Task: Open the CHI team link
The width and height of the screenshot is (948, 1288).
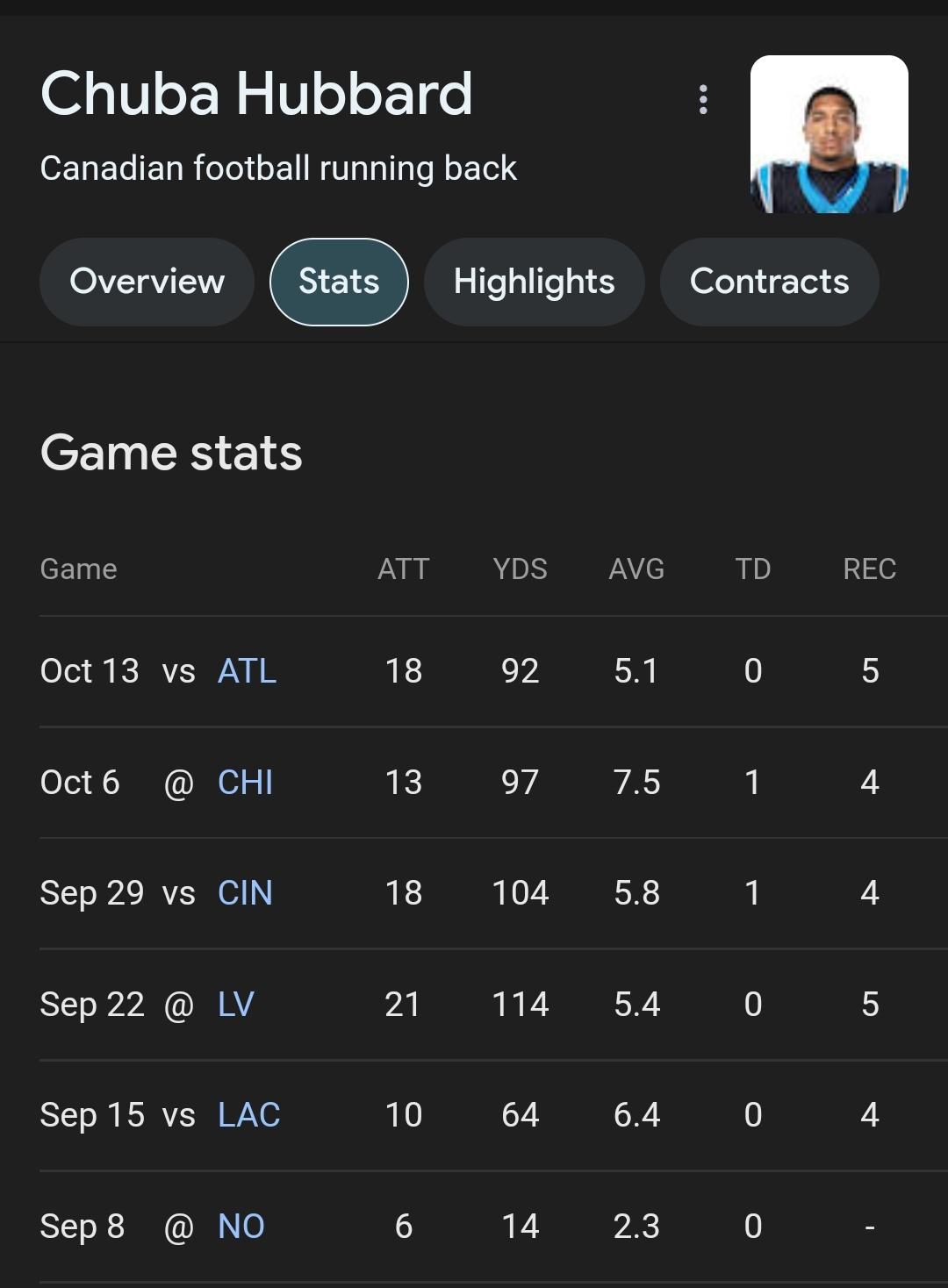Action: pyautogui.click(x=245, y=783)
